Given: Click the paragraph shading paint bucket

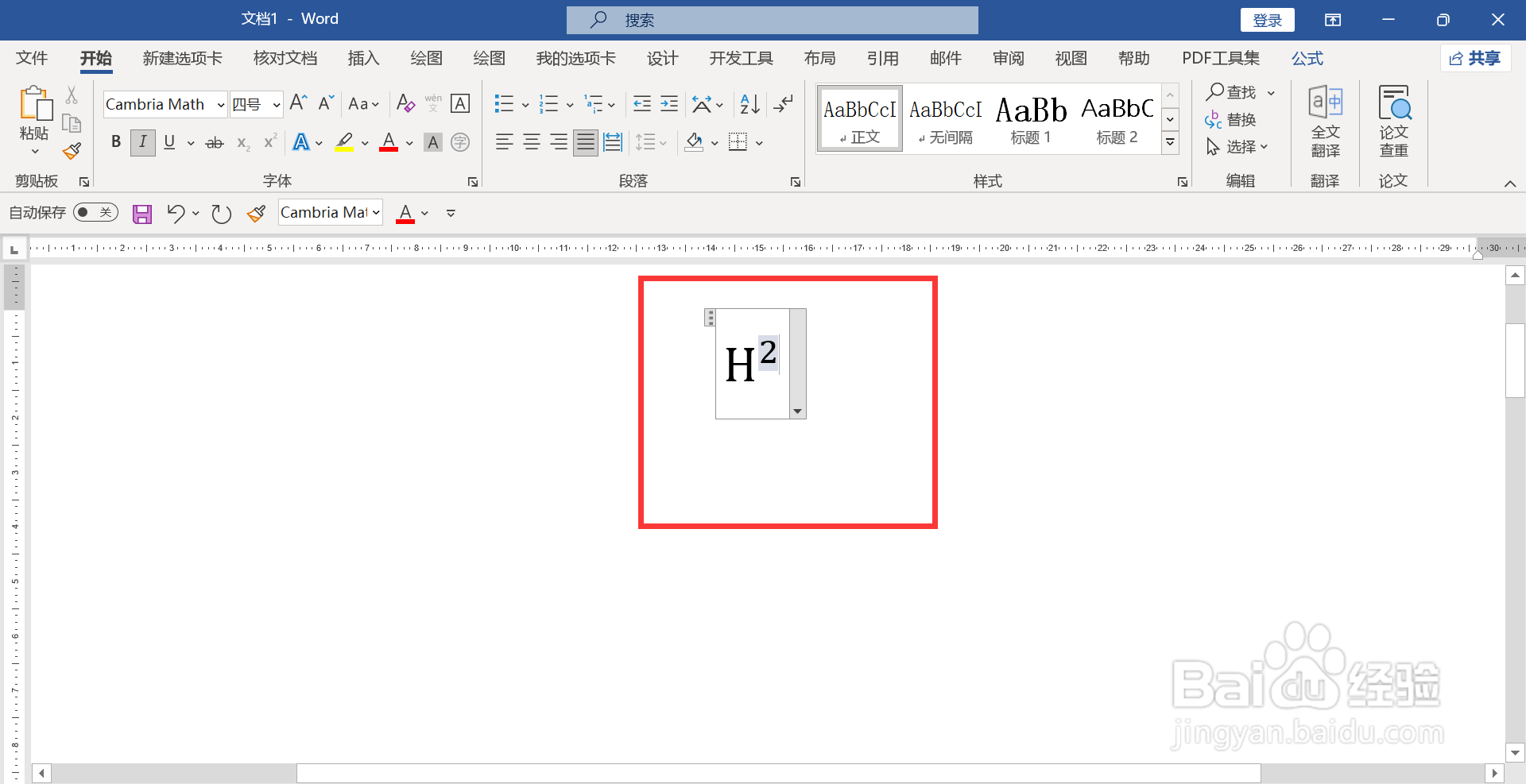Looking at the screenshot, I should coord(694,142).
